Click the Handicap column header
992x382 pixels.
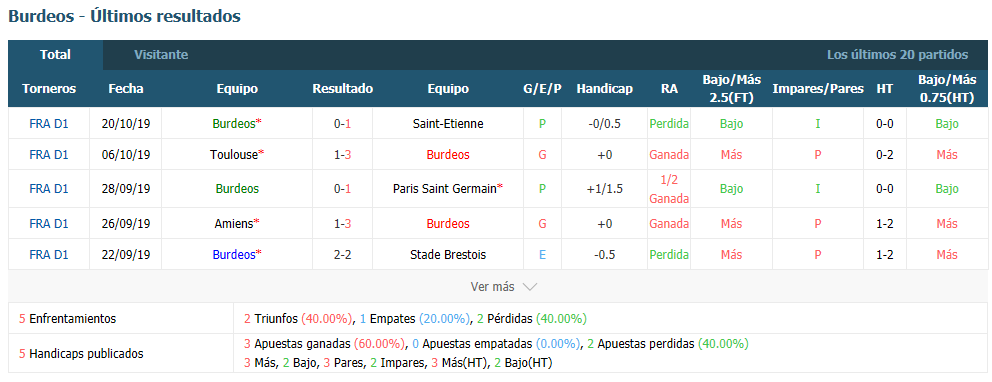[x=604, y=89]
